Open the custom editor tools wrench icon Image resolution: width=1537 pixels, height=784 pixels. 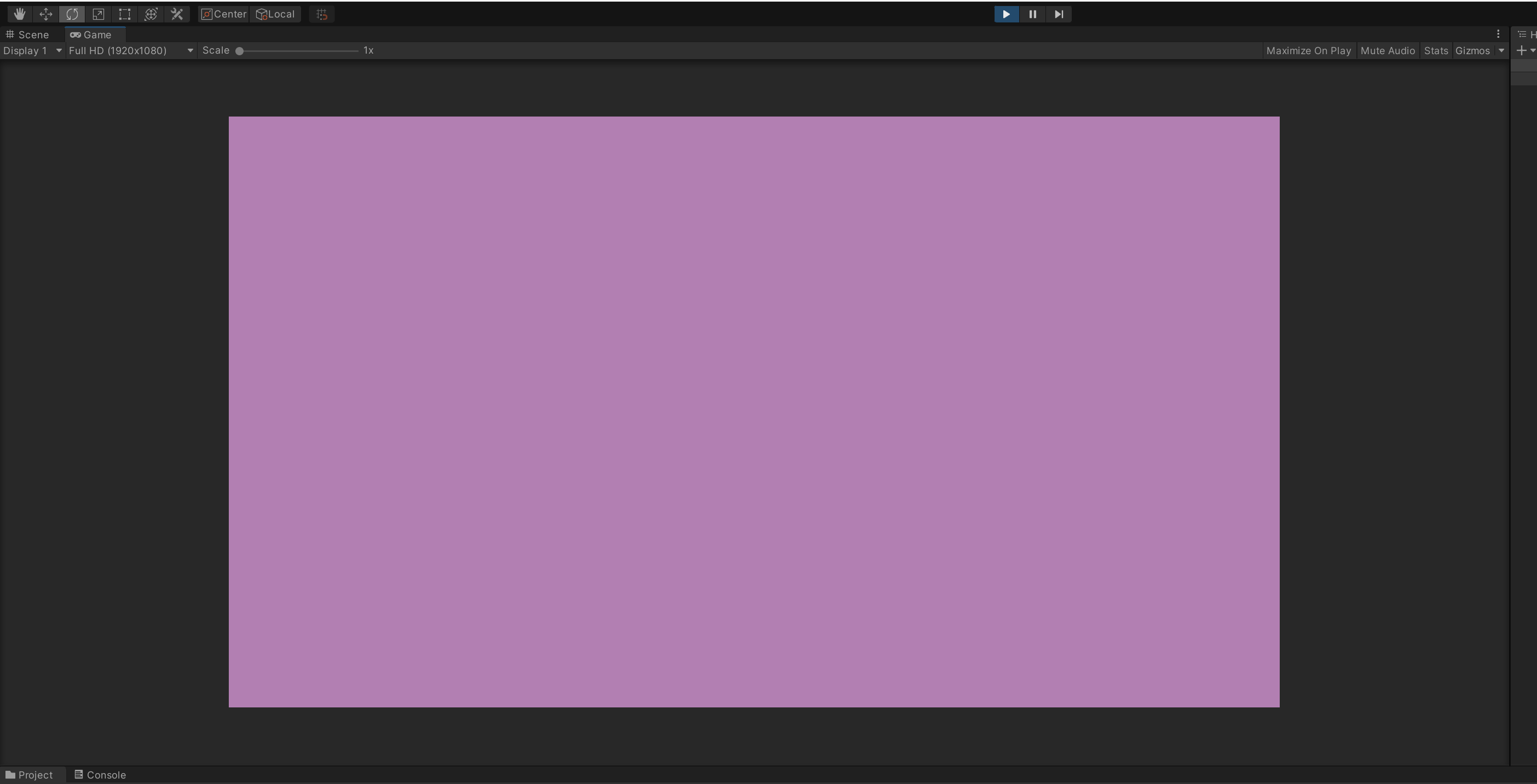point(176,14)
